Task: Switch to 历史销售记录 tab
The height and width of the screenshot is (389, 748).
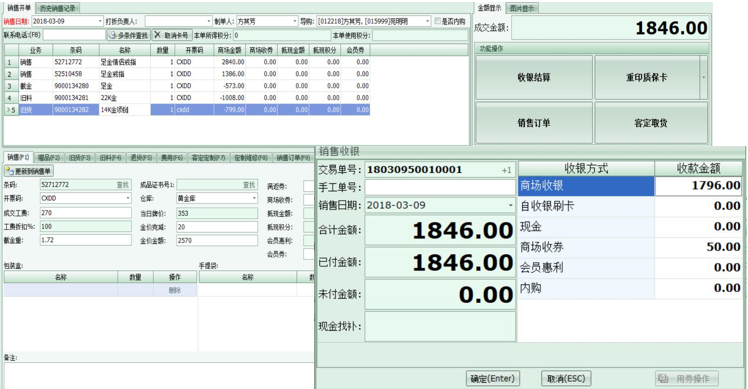Action: pyautogui.click(x=58, y=9)
